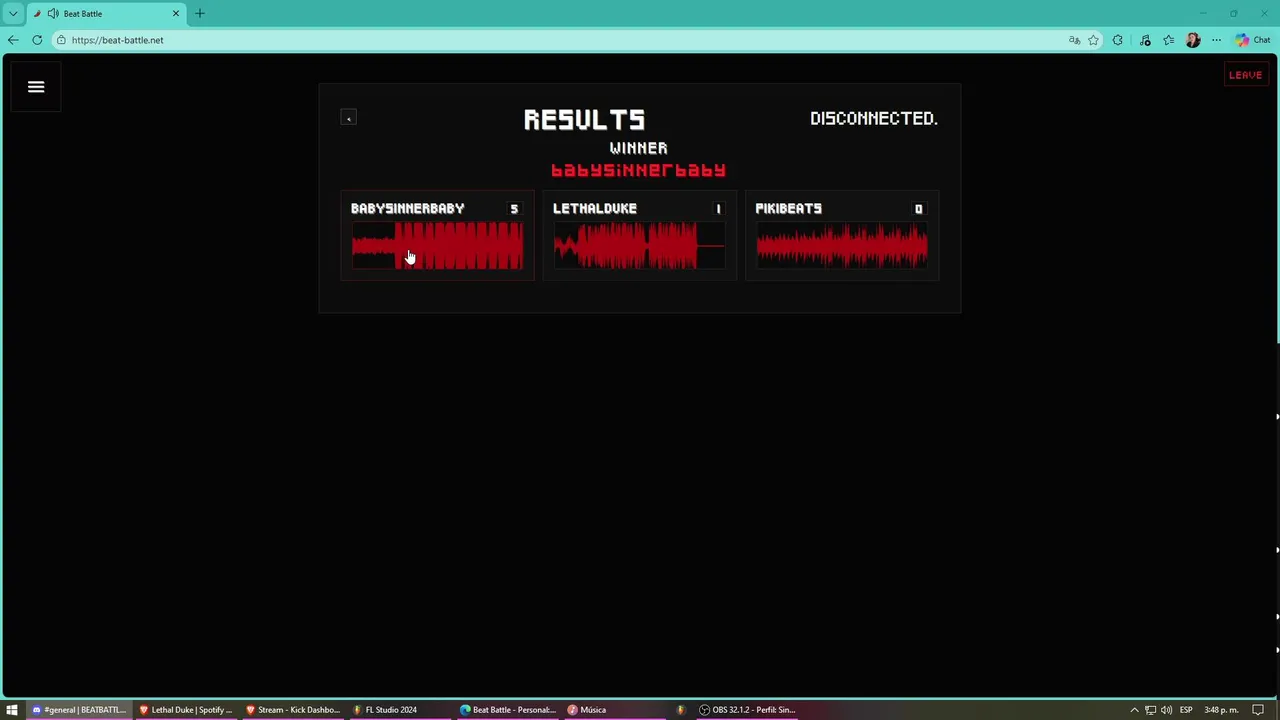Open Copilot Chat in the browser
Screen dimensions: 1280x720
pos(1252,40)
